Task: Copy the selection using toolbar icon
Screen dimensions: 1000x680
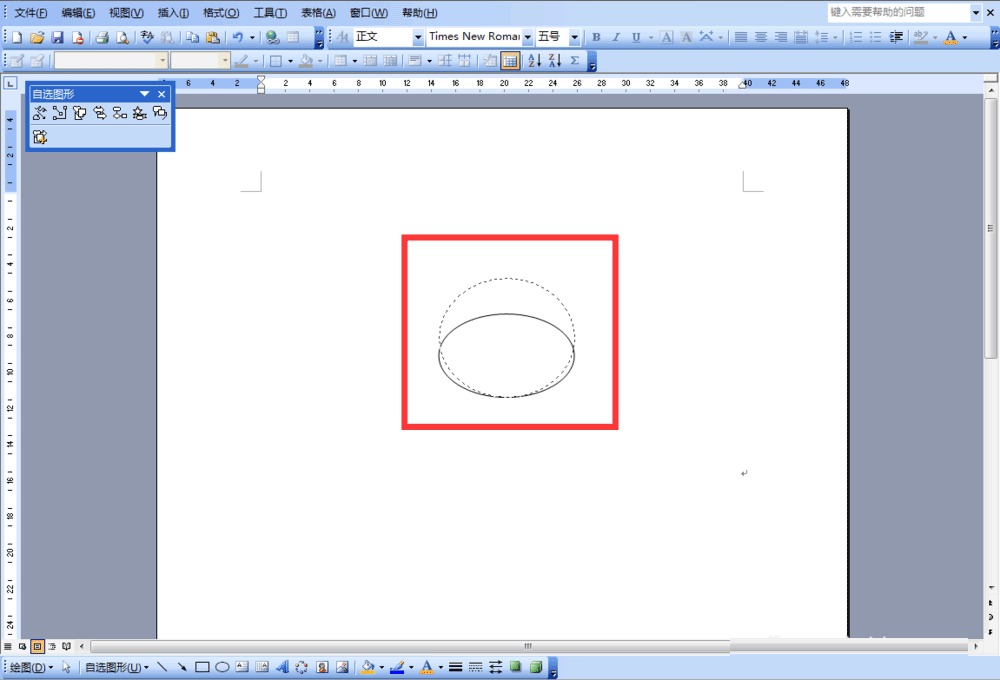Action: (192, 38)
